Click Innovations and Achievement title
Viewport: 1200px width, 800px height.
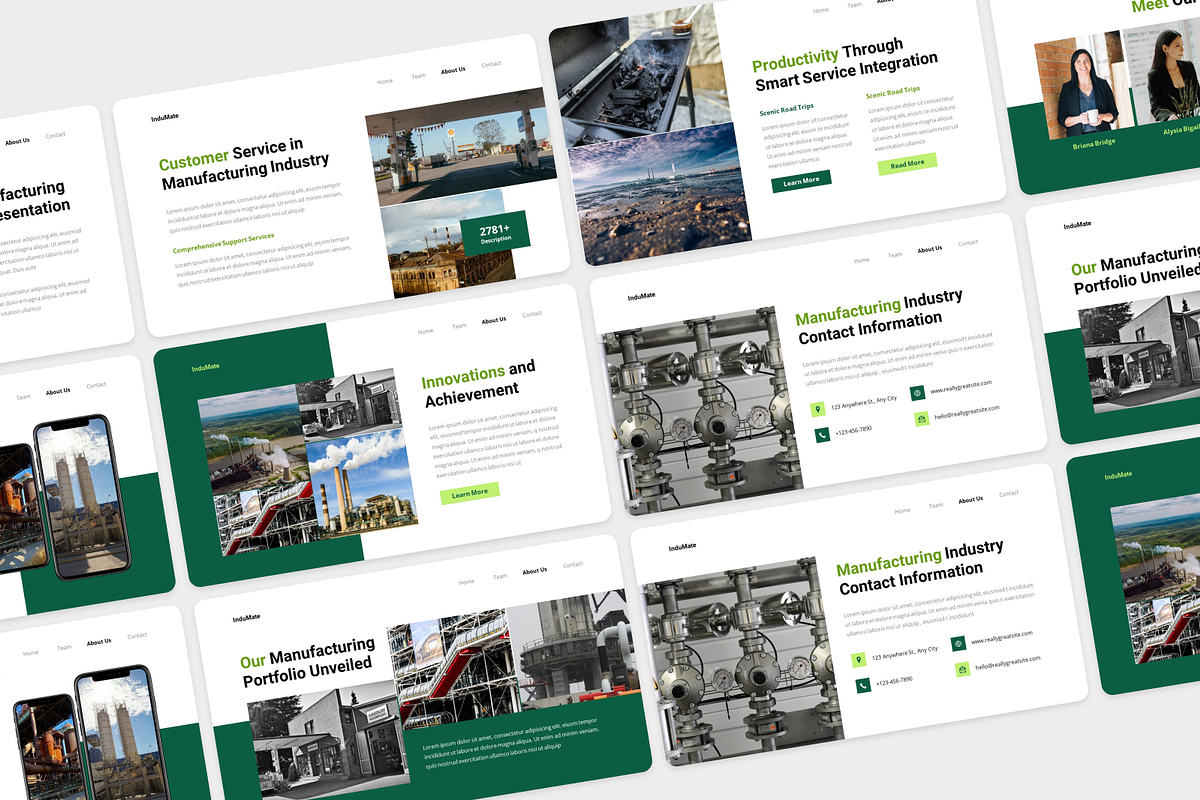pyautogui.click(x=480, y=383)
